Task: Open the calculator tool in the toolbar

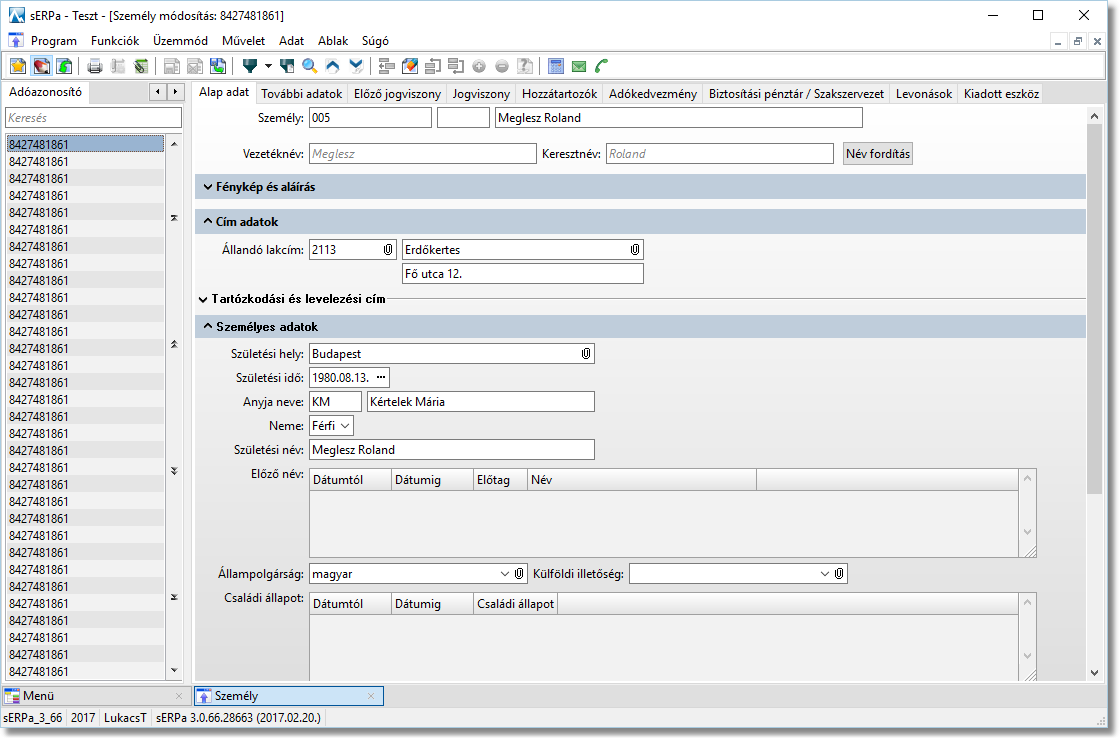Action: [x=556, y=67]
